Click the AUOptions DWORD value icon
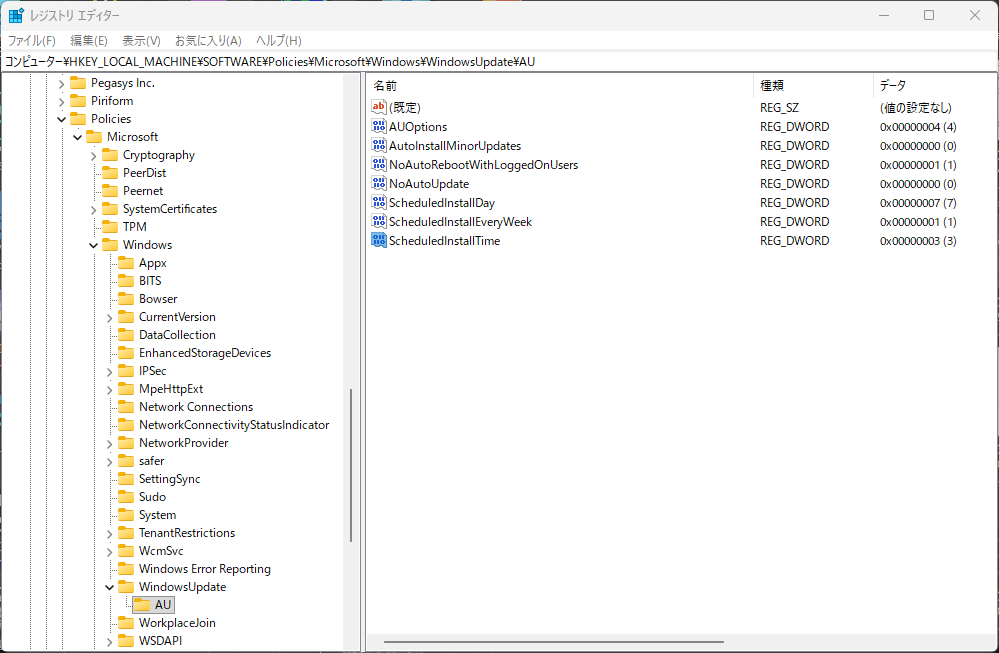The height and width of the screenshot is (653, 999). tap(378, 127)
